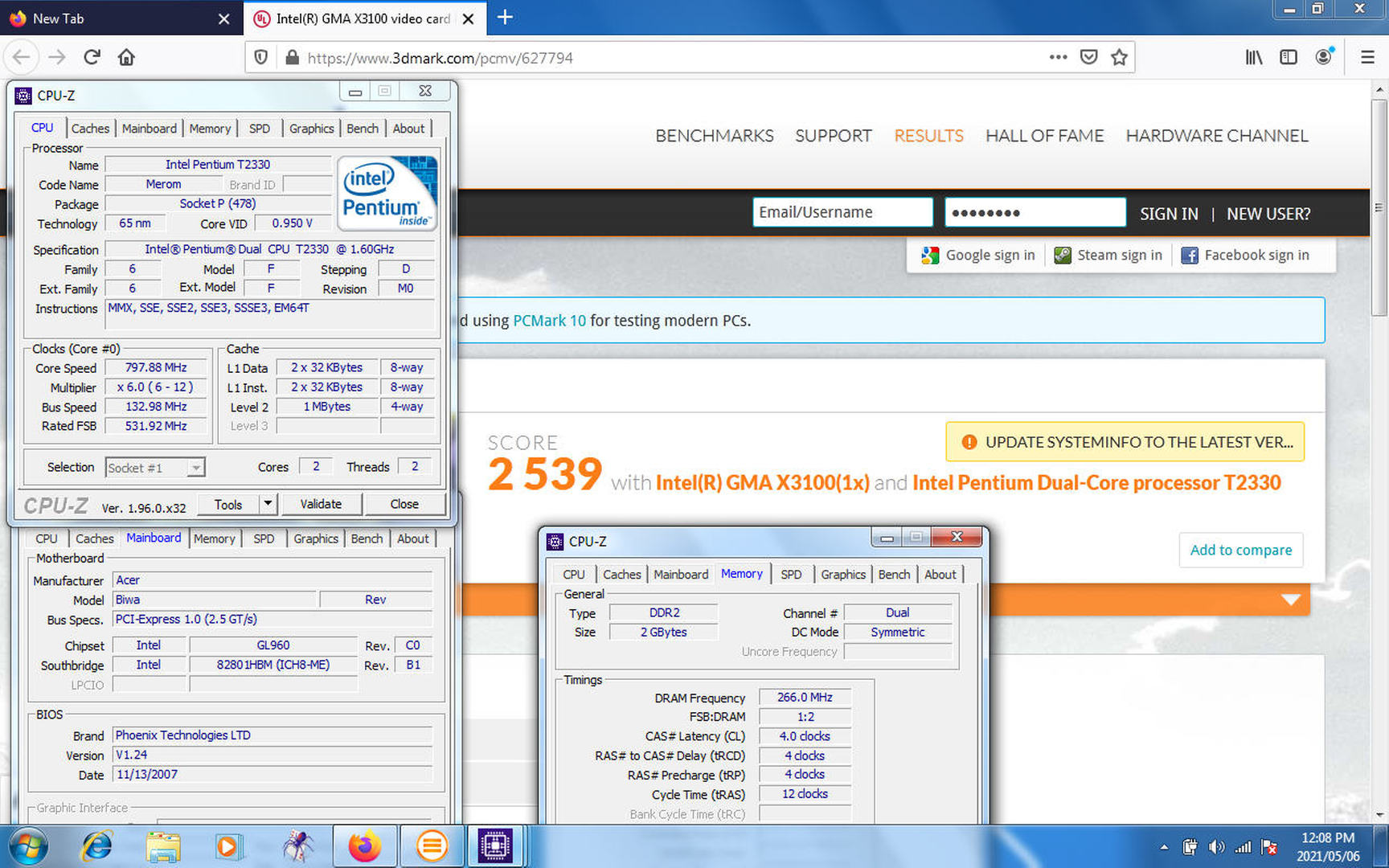The height and width of the screenshot is (868, 1389).
Task: Open Firefox account icon
Action: point(1323,57)
